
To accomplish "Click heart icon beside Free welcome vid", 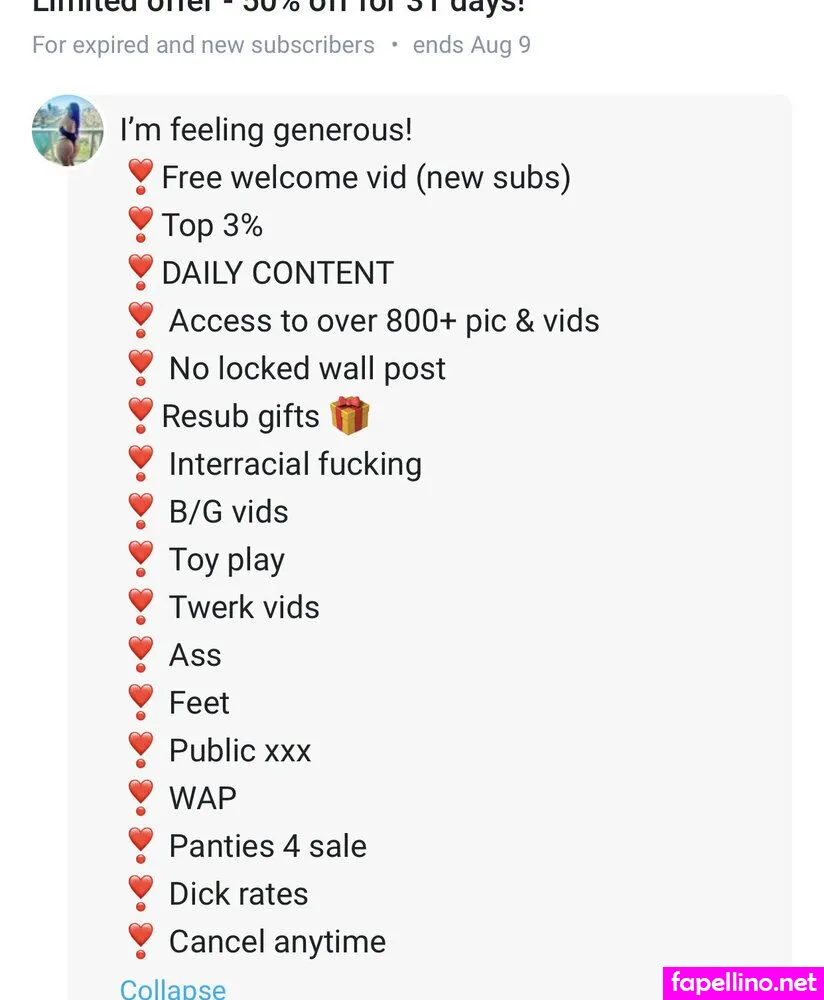I will 141,177.
